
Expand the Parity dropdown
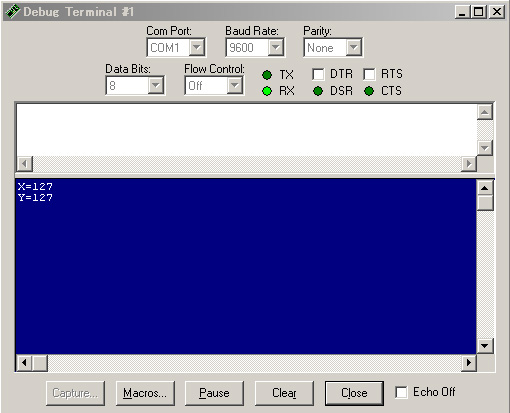[354, 48]
